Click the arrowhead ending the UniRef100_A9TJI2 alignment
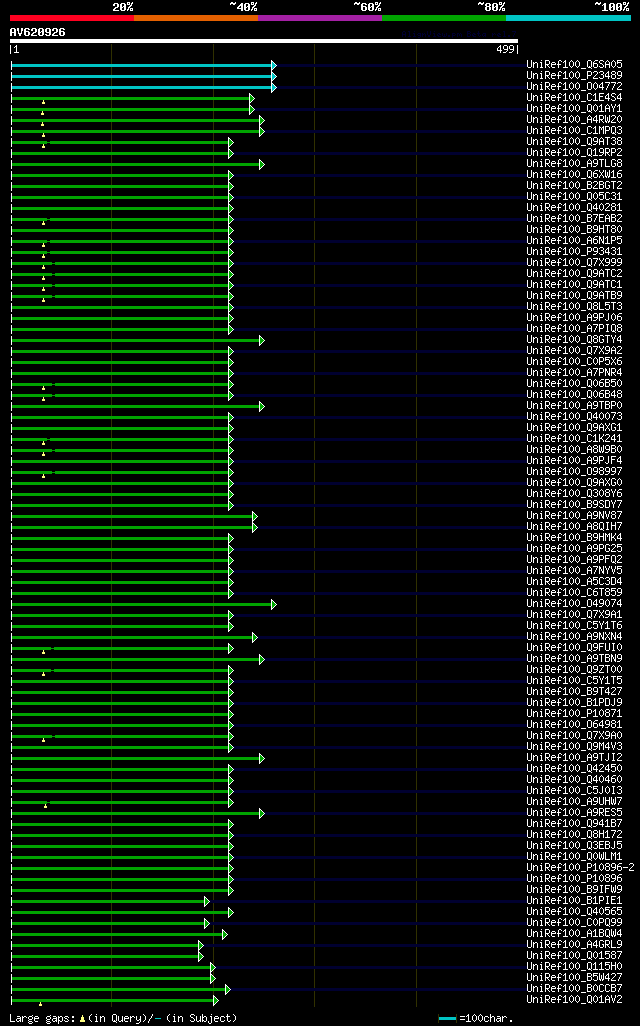640x1026 pixels. [262, 758]
